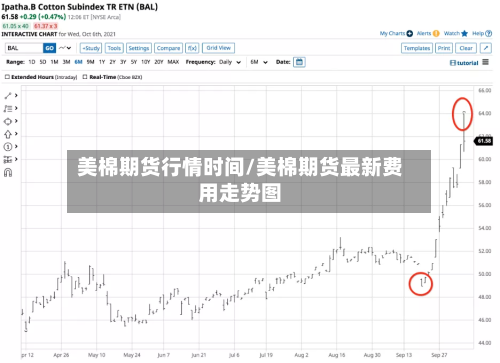
Task: Select the measure/range drawing tool
Action: [8, 159]
